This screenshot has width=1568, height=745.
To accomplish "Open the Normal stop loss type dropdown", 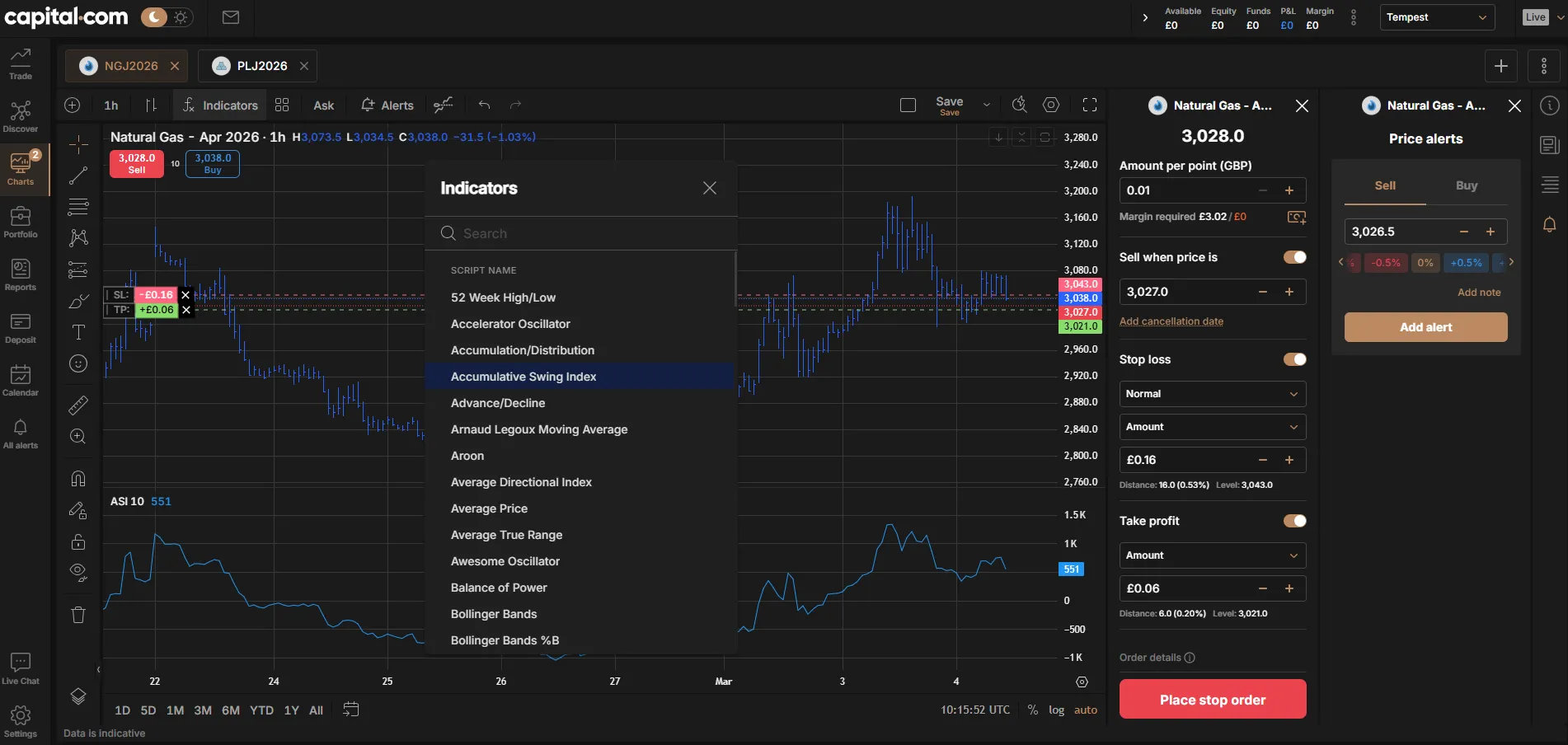I will point(1213,394).
